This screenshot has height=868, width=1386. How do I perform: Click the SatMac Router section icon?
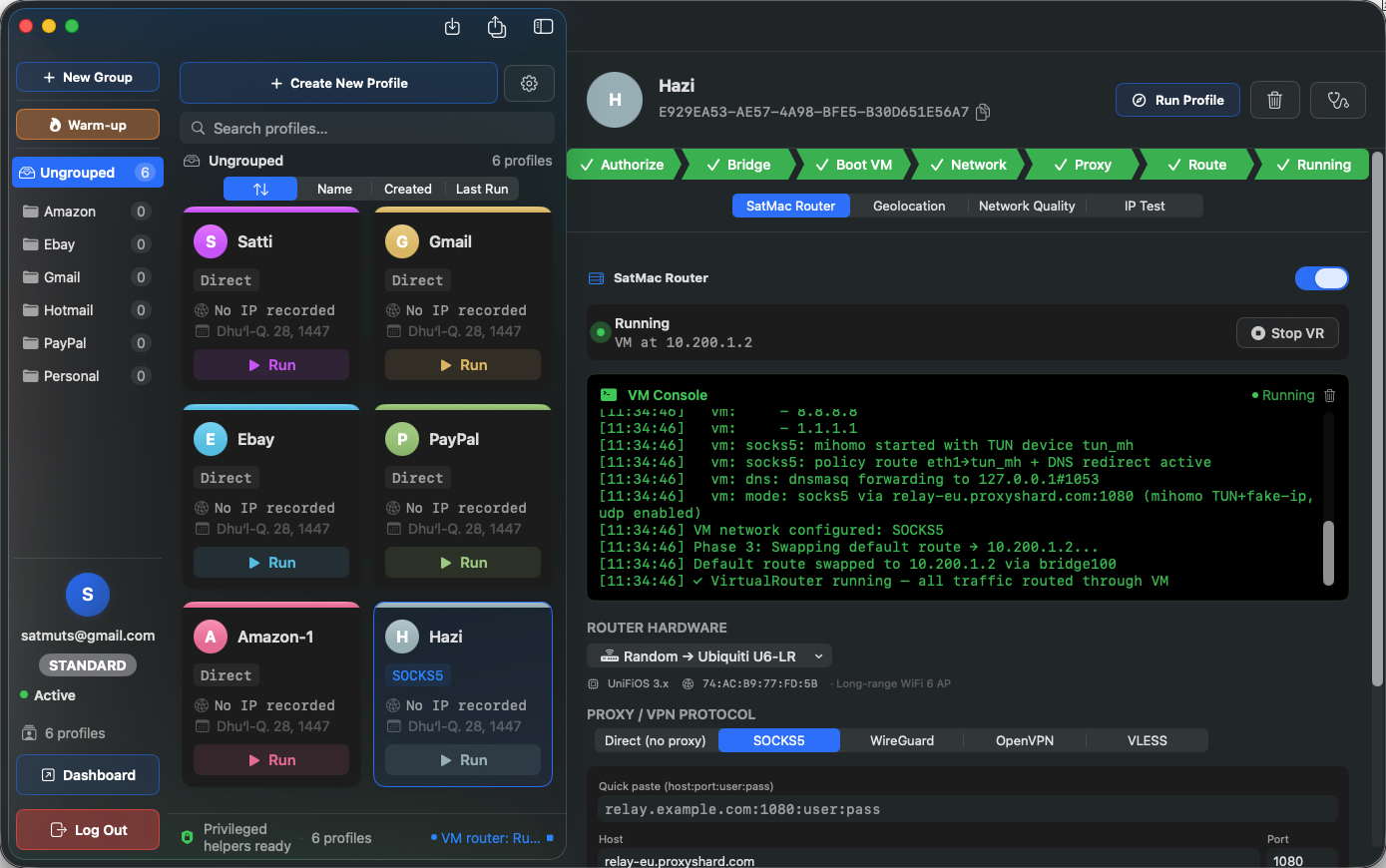pos(597,278)
